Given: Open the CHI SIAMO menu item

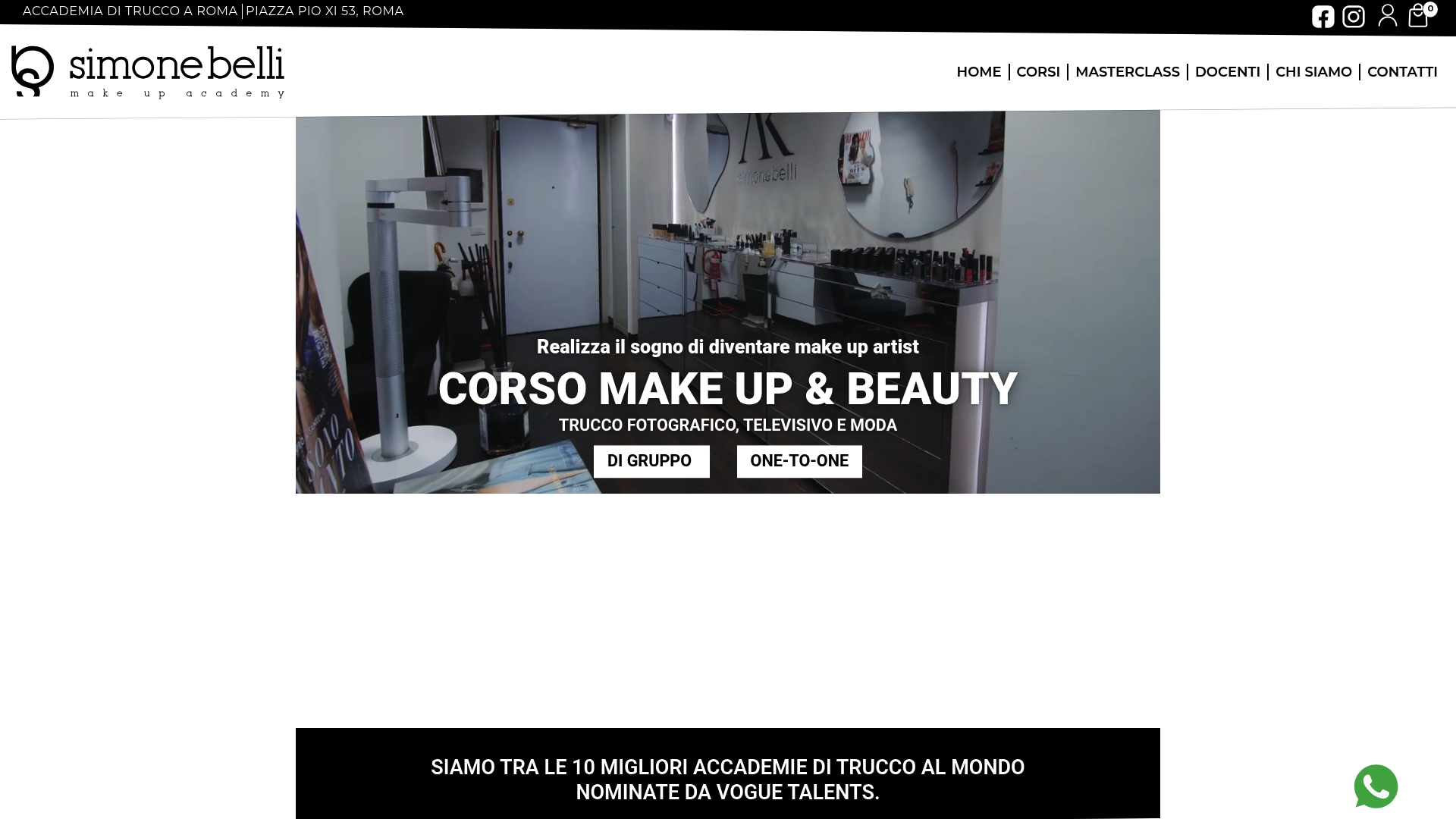Looking at the screenshot, I should tap(1313, 72).
